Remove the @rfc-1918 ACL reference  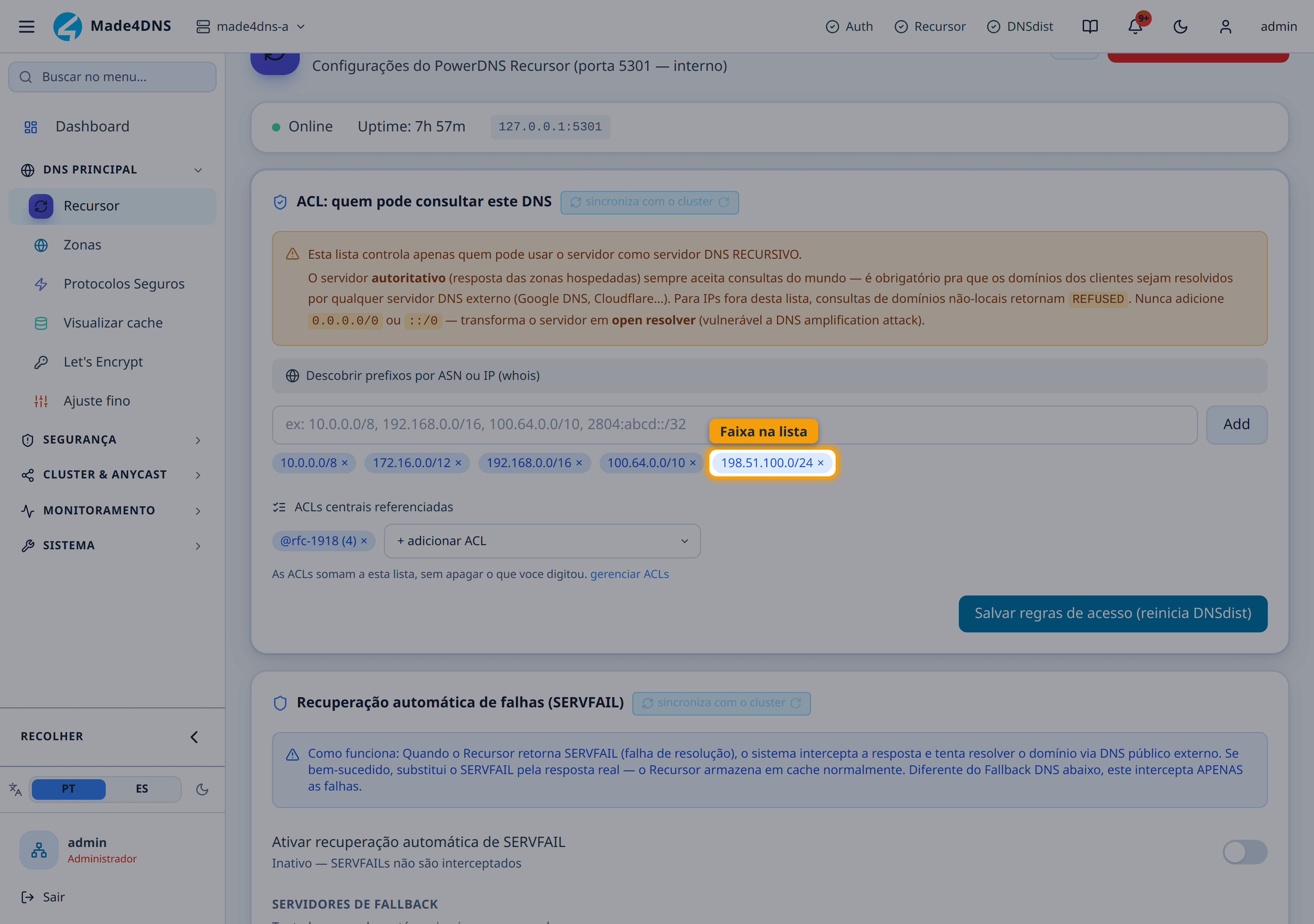click(364, 540)
